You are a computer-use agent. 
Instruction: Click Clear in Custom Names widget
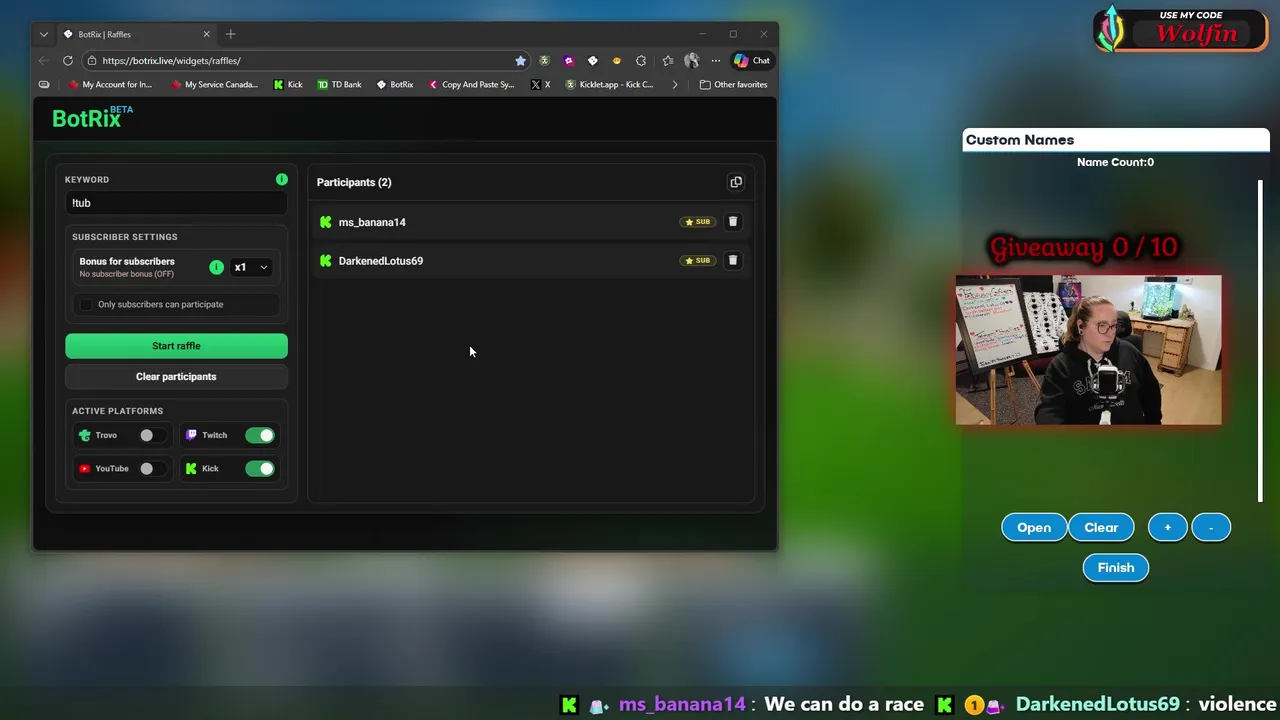pyautogui.click(x=1101, y=527)
